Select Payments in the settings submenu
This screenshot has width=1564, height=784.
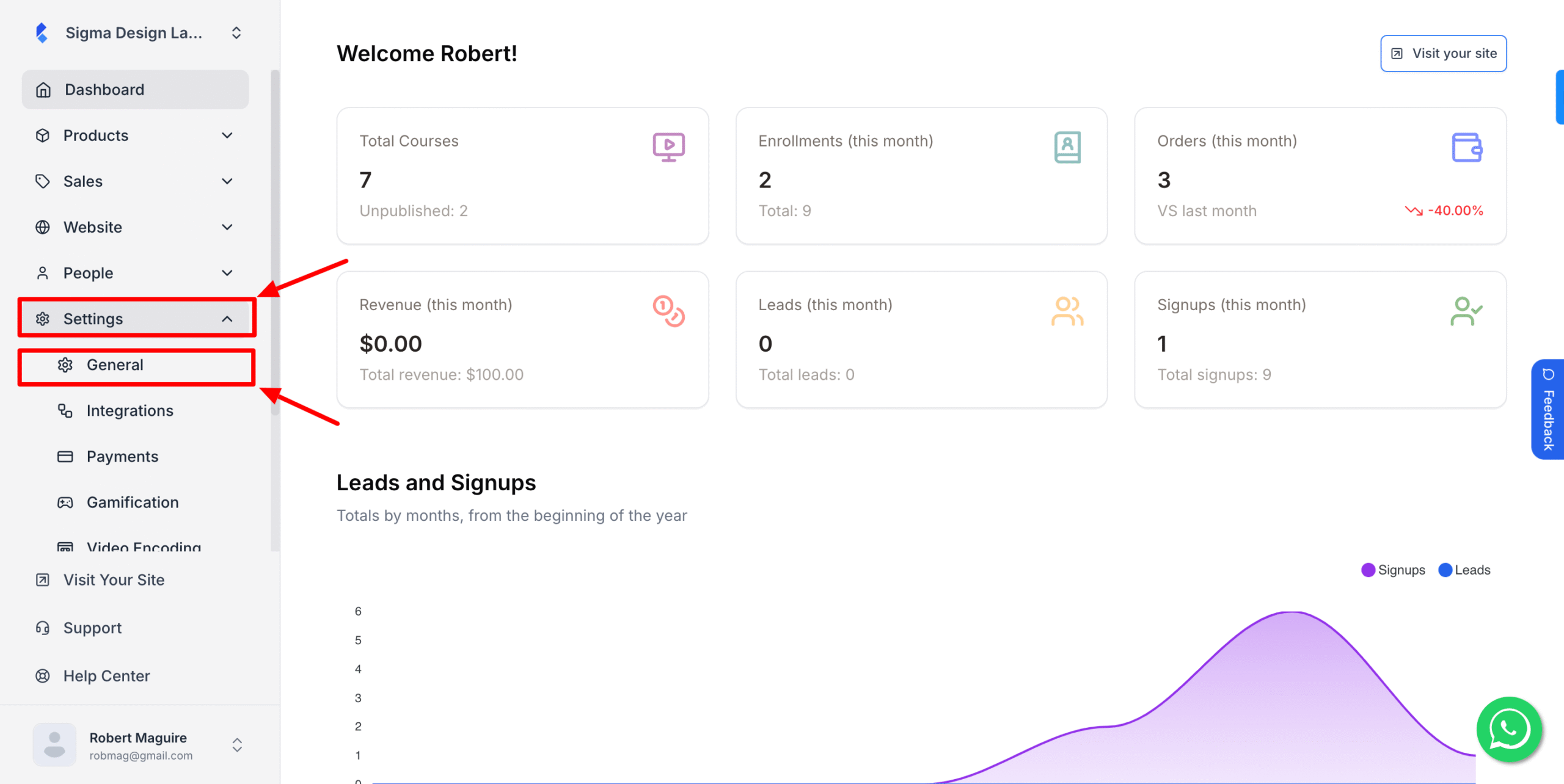pos(122,457)
